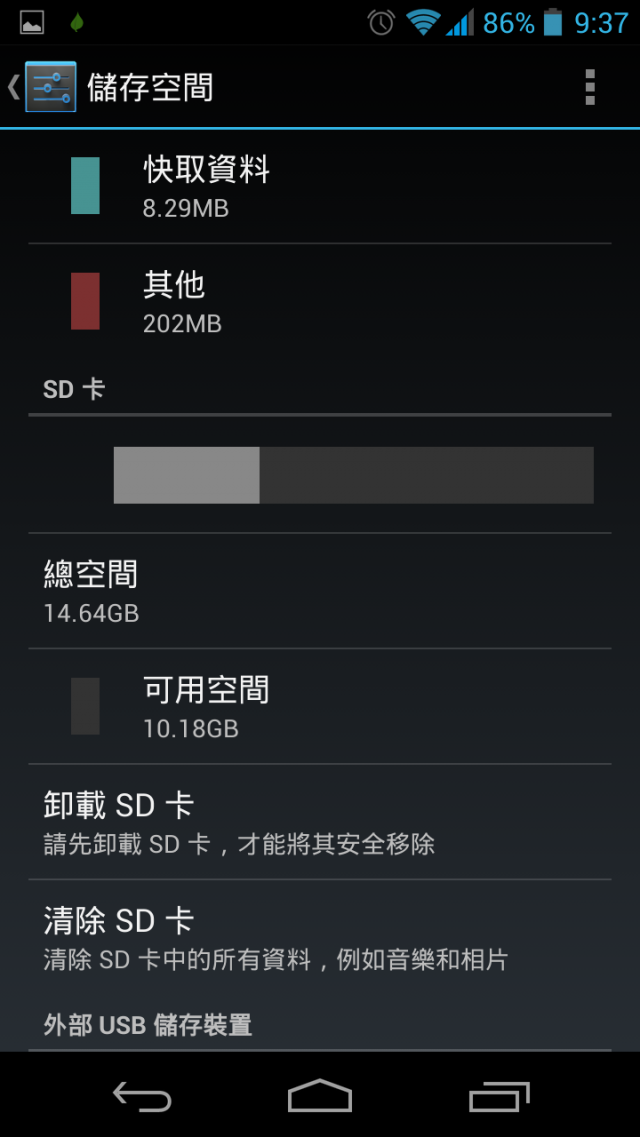Select the red 其他 color swatch
The width and height of the screenshot is (640, 1138).
[x=85, y=301]
